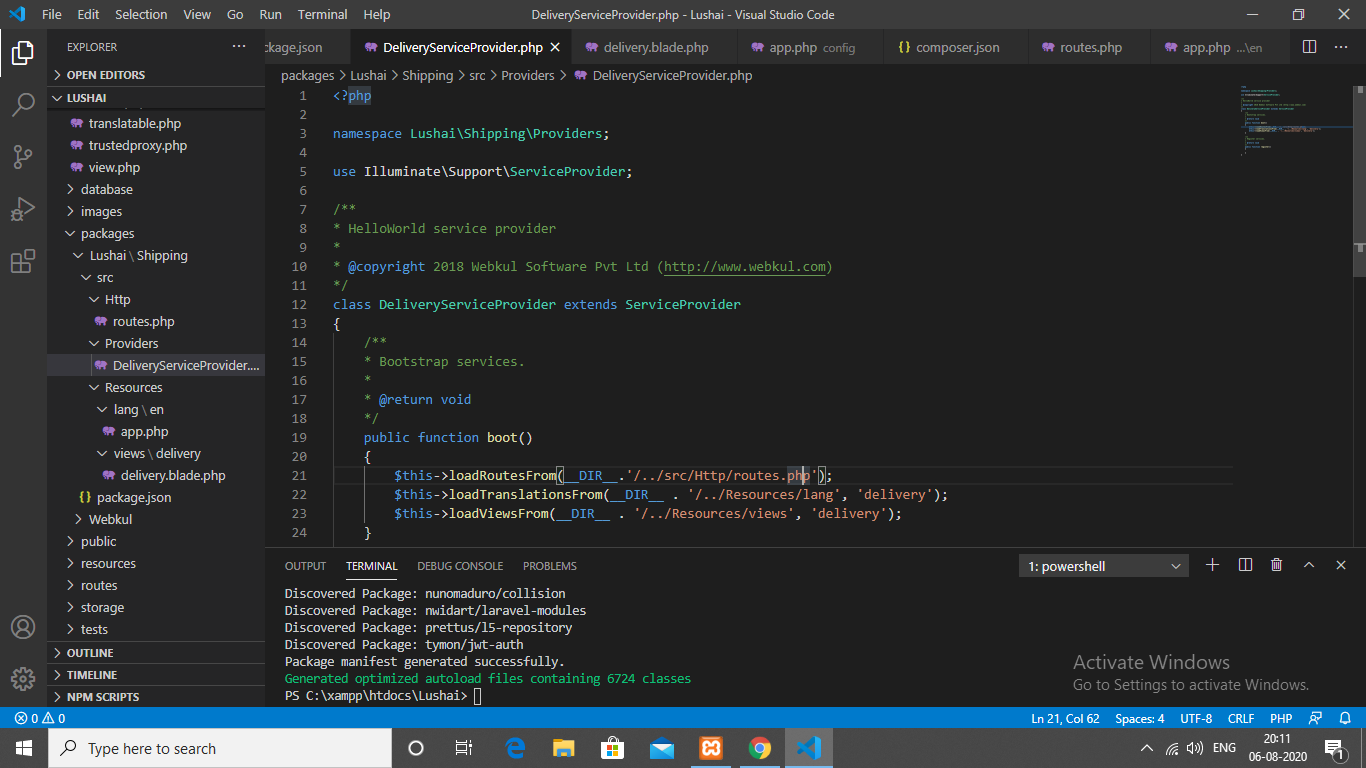Show the Output panel tab

click(x=305, y=566)
